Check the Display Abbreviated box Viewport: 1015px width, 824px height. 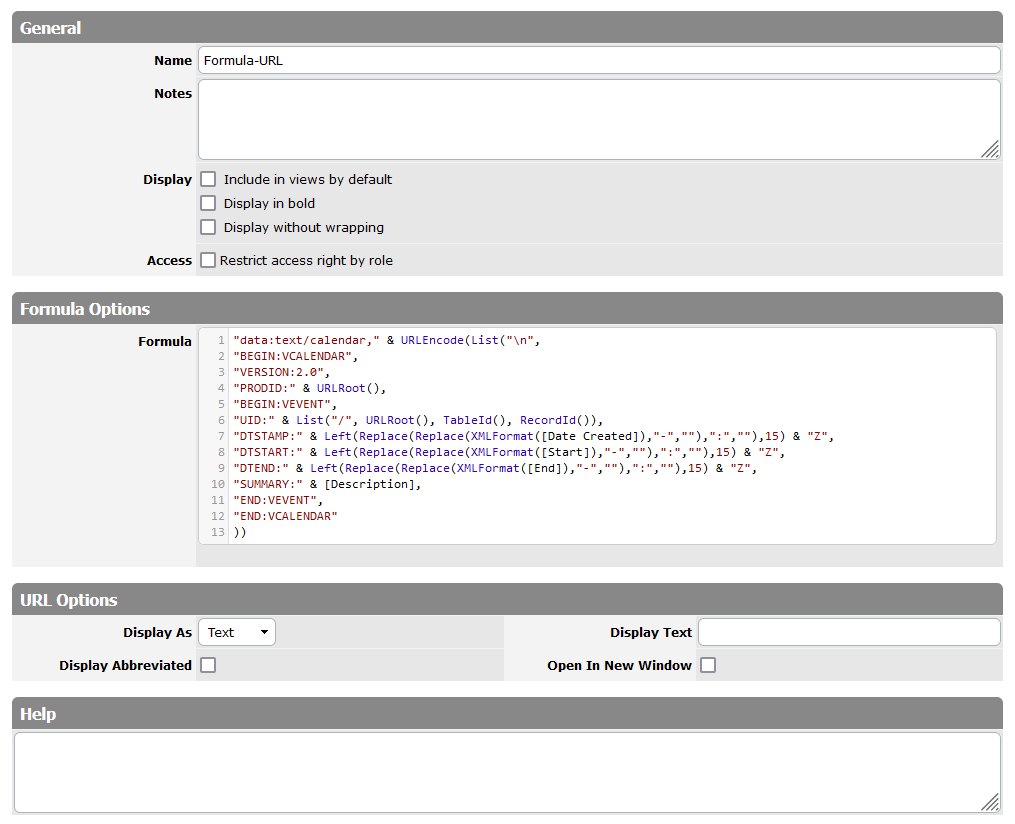click(x=208, y=665)
